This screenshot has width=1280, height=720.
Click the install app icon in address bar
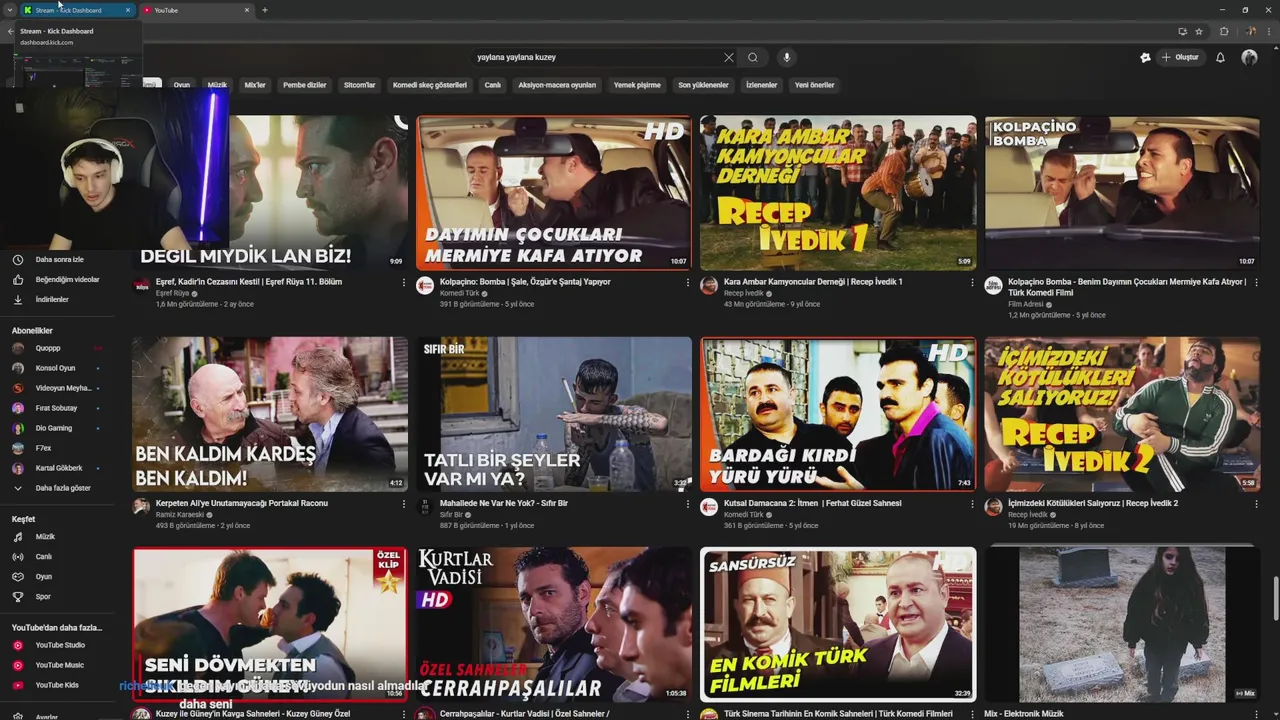(x=1182, y=31)
